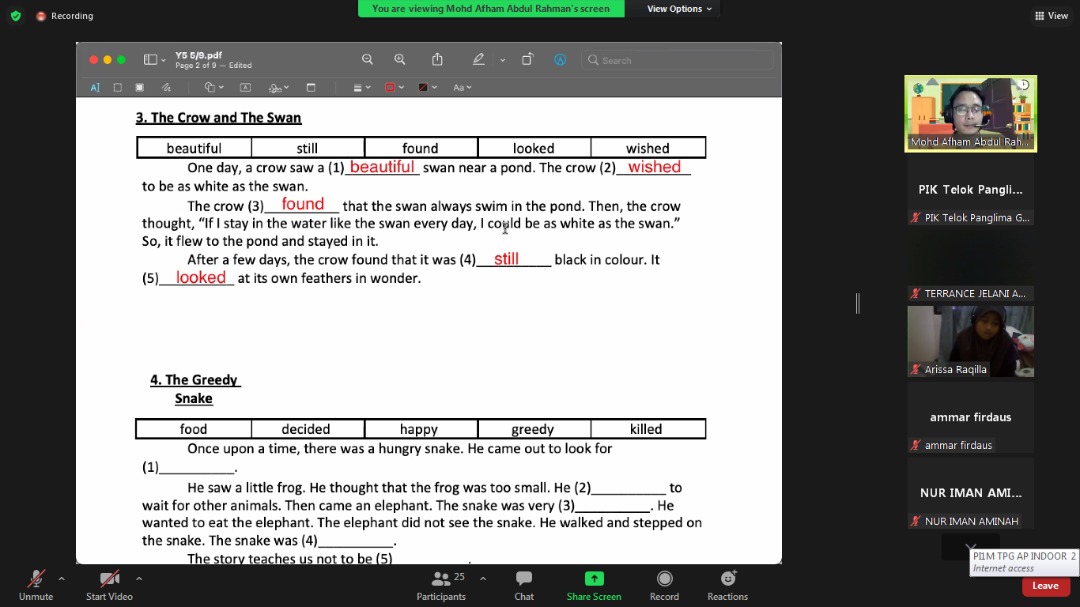Screen dimensions: 1080x607
Task: Open the Fill Color swatch
Action: coord(428,88)
